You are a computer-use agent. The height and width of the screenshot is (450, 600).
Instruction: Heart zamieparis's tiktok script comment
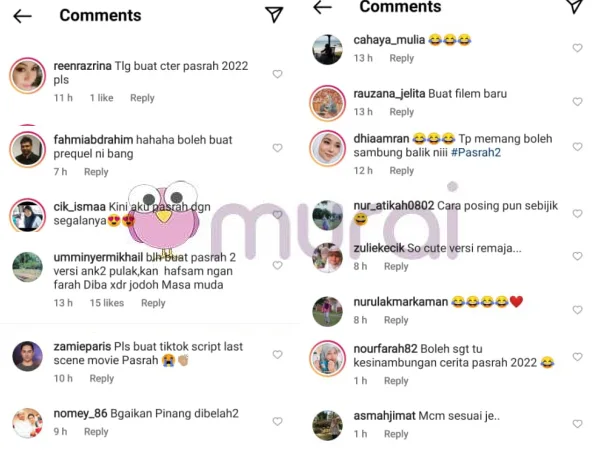point(277,354)
